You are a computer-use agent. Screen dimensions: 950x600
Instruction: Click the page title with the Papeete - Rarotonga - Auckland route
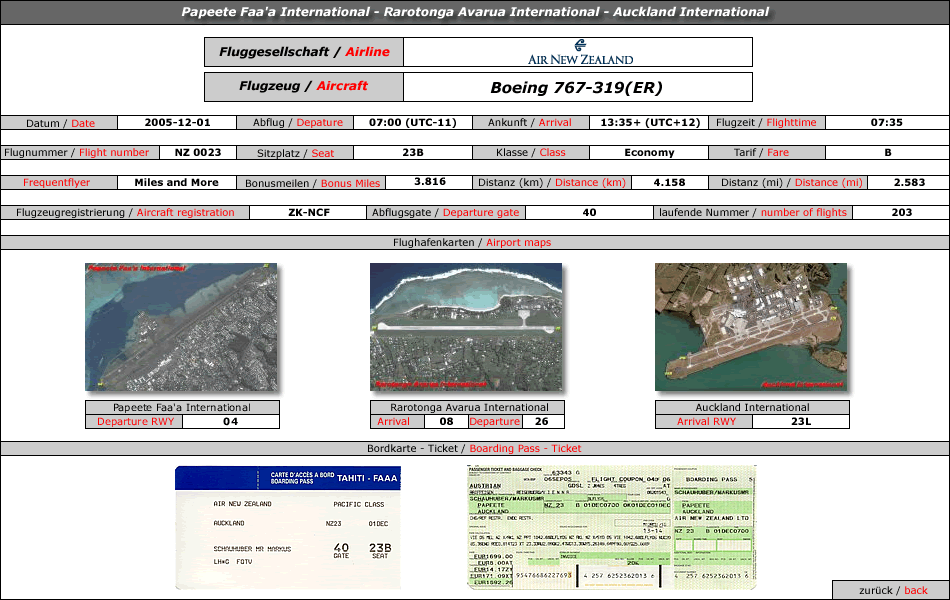point(475,12)
